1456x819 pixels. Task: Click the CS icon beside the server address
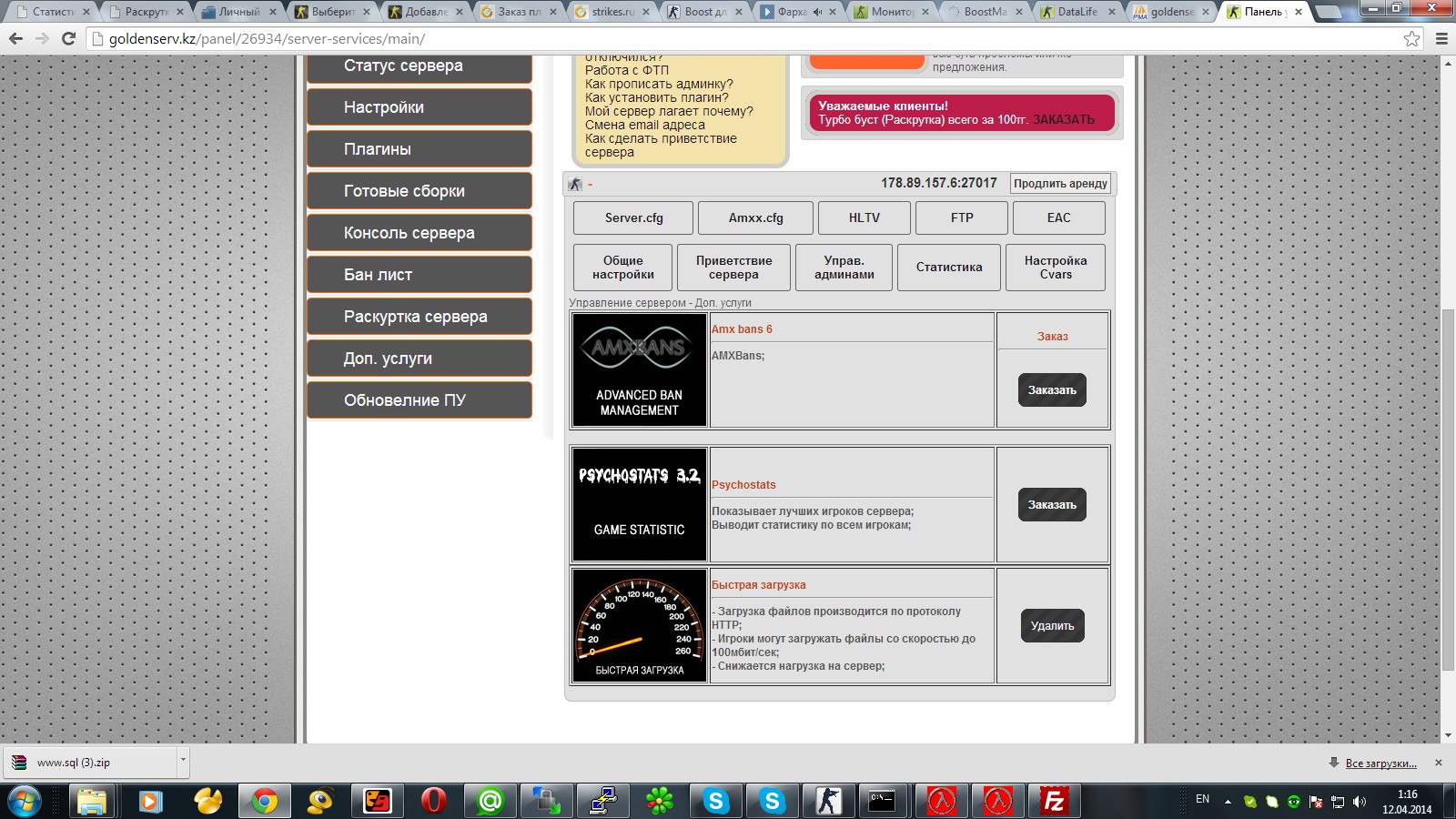pyautogui.click(x=575, y=184)
